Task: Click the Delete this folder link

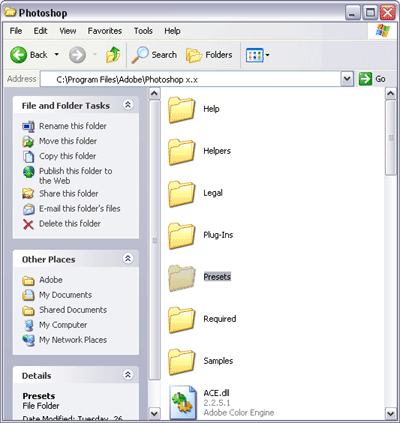Action: [70, 224]
